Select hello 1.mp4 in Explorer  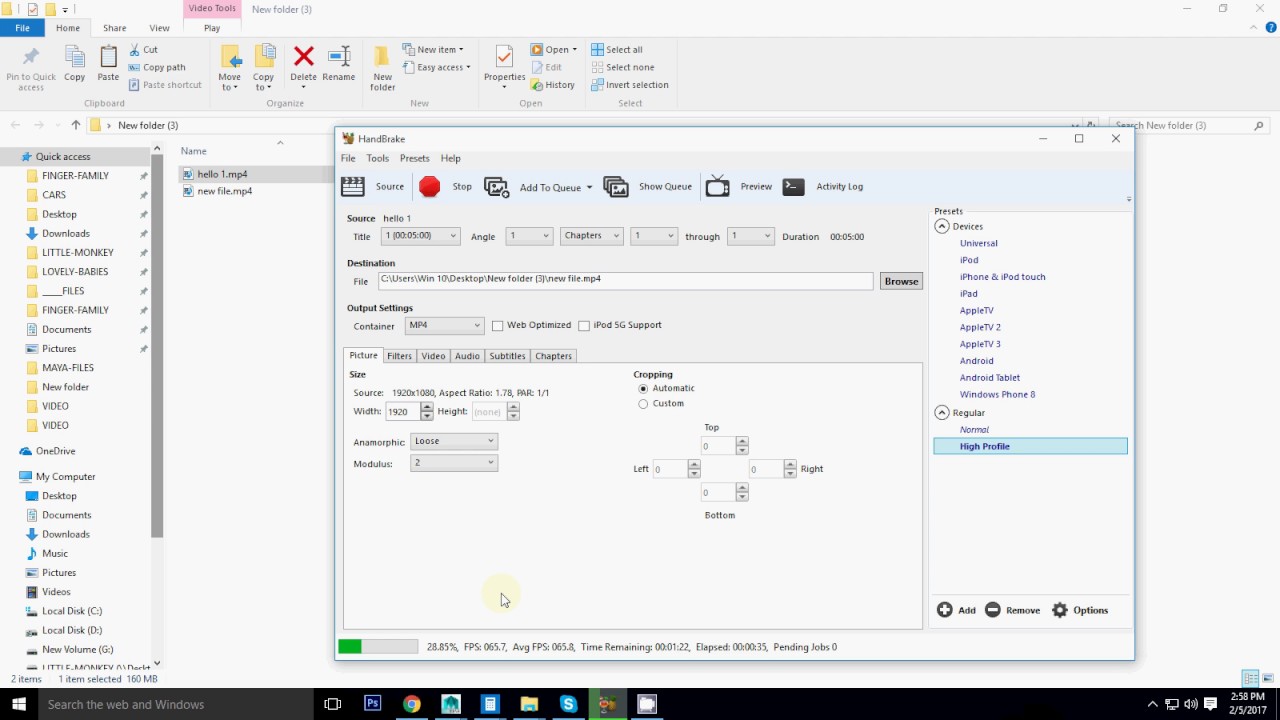222,174
